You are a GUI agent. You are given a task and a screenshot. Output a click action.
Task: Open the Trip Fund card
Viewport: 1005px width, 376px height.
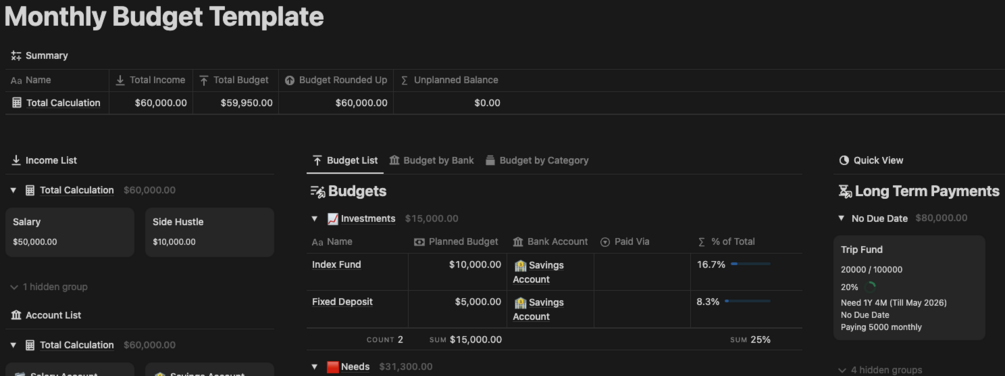pyautogui.click(x=909, y=288)
